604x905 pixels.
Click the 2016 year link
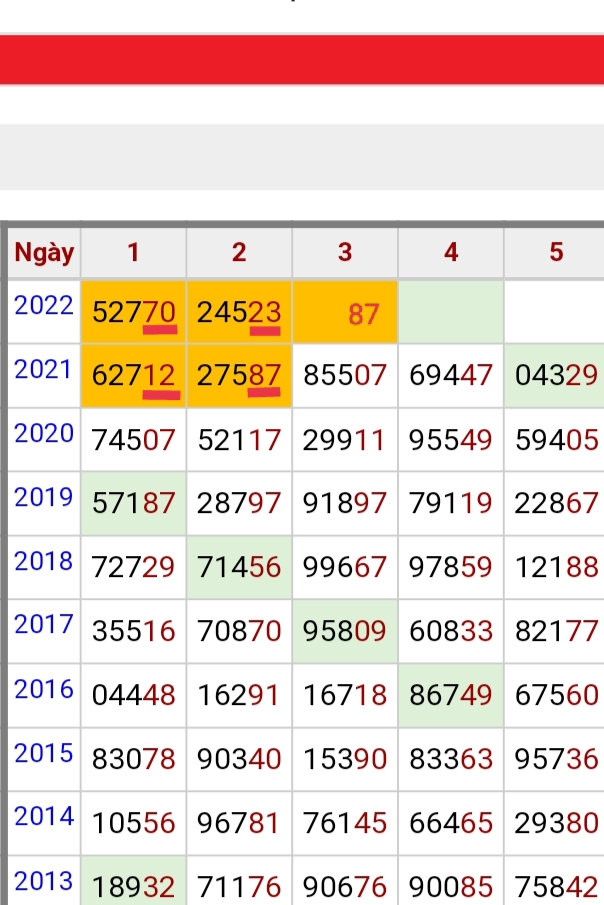click(44, 689)
